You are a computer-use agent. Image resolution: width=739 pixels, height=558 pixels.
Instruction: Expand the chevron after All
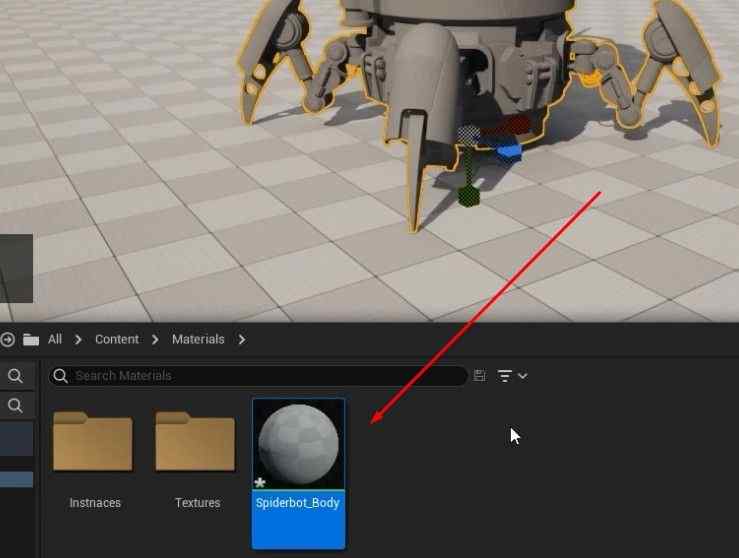[78, 339]
